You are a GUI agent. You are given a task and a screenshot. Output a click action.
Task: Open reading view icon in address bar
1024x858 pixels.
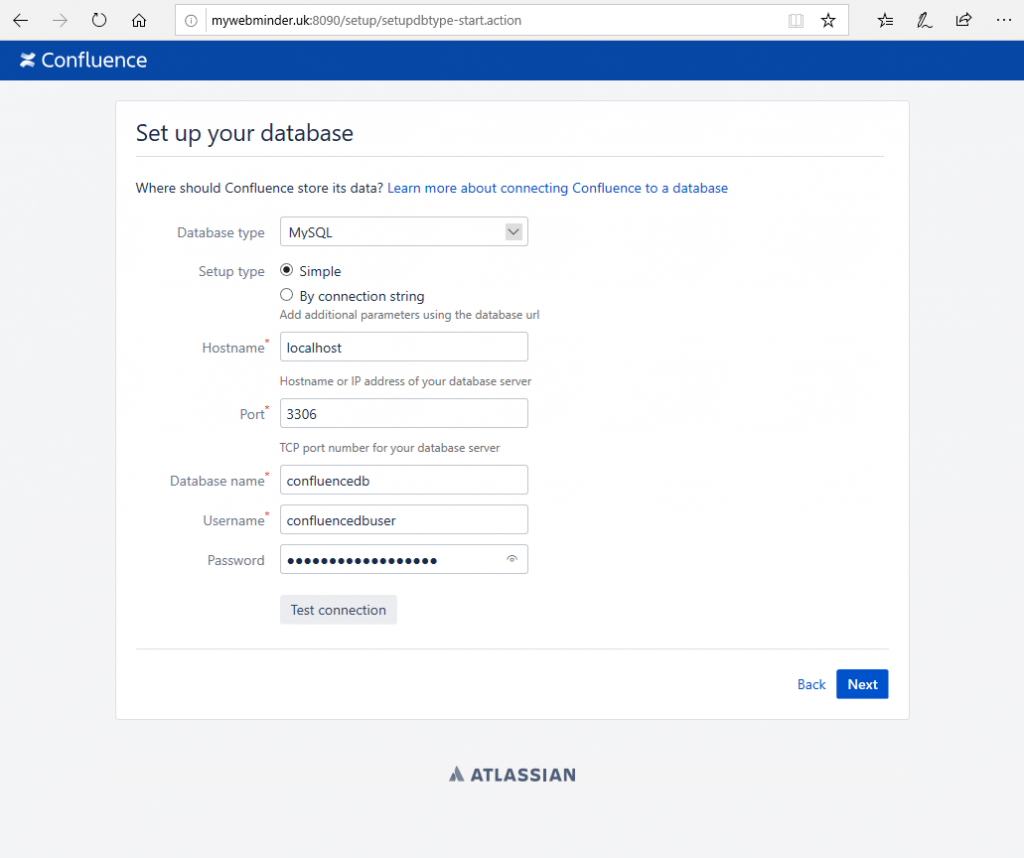point(795,21)
